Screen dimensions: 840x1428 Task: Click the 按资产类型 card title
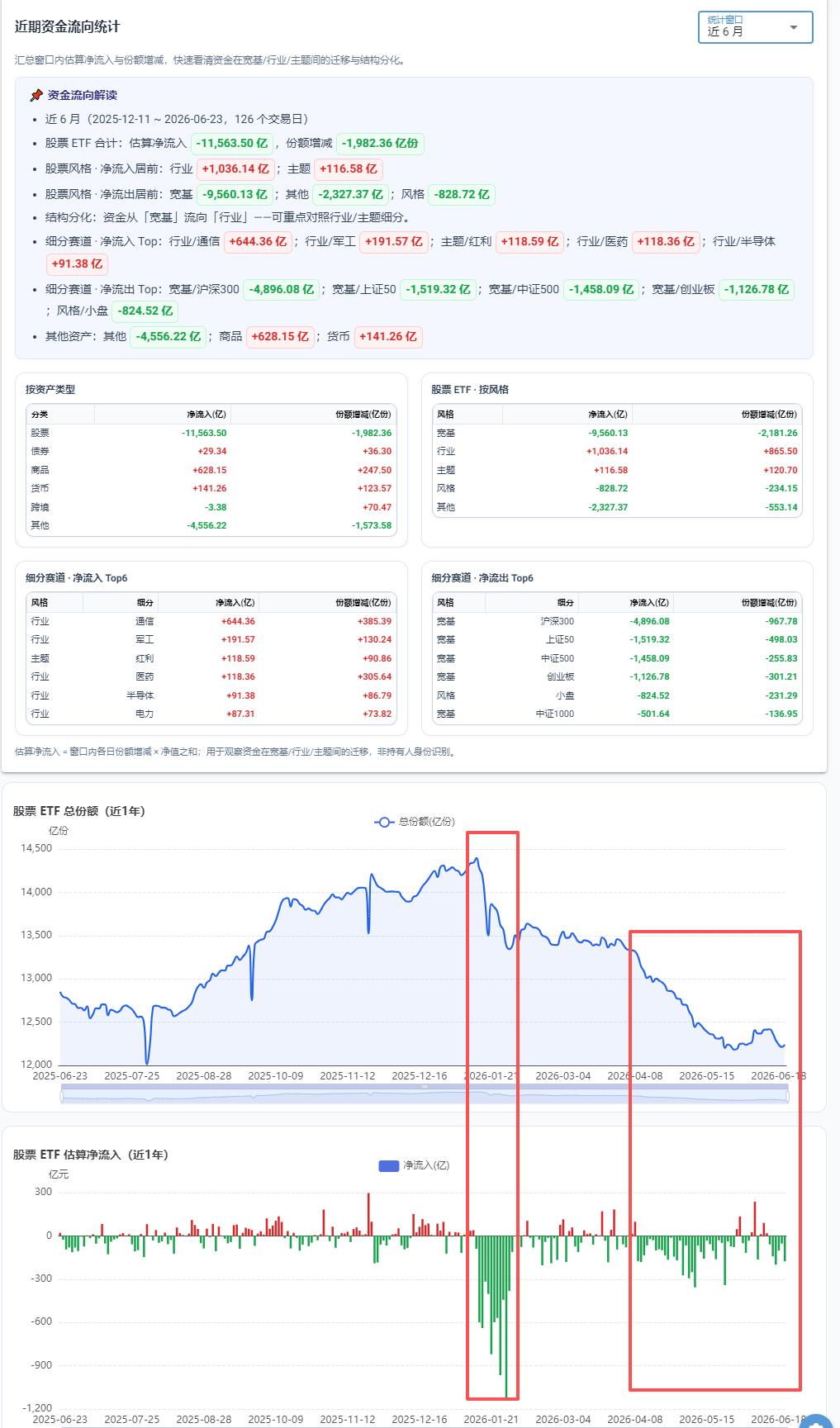(x=50, y=390)
